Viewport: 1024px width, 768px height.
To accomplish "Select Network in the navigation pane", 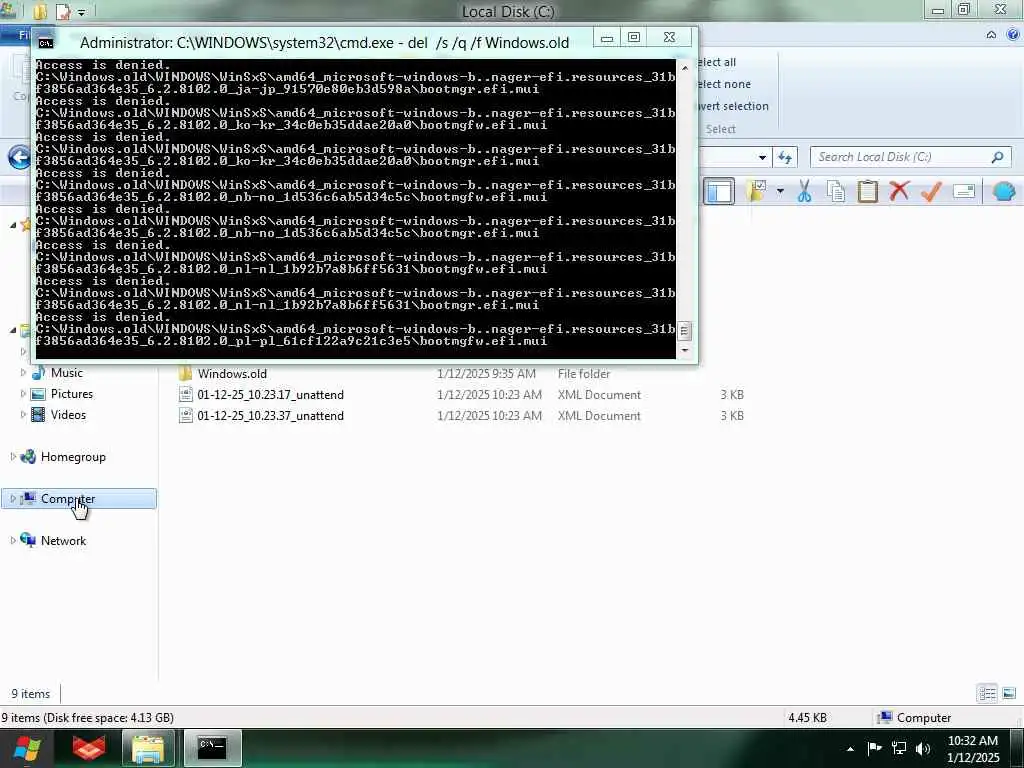I will [63, 541].
